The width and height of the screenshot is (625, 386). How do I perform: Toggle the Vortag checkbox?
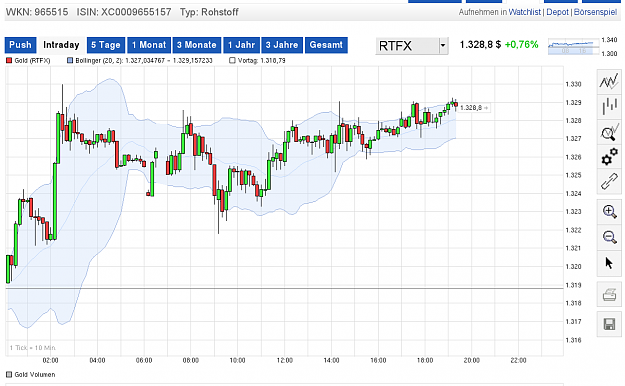(232, 61)
